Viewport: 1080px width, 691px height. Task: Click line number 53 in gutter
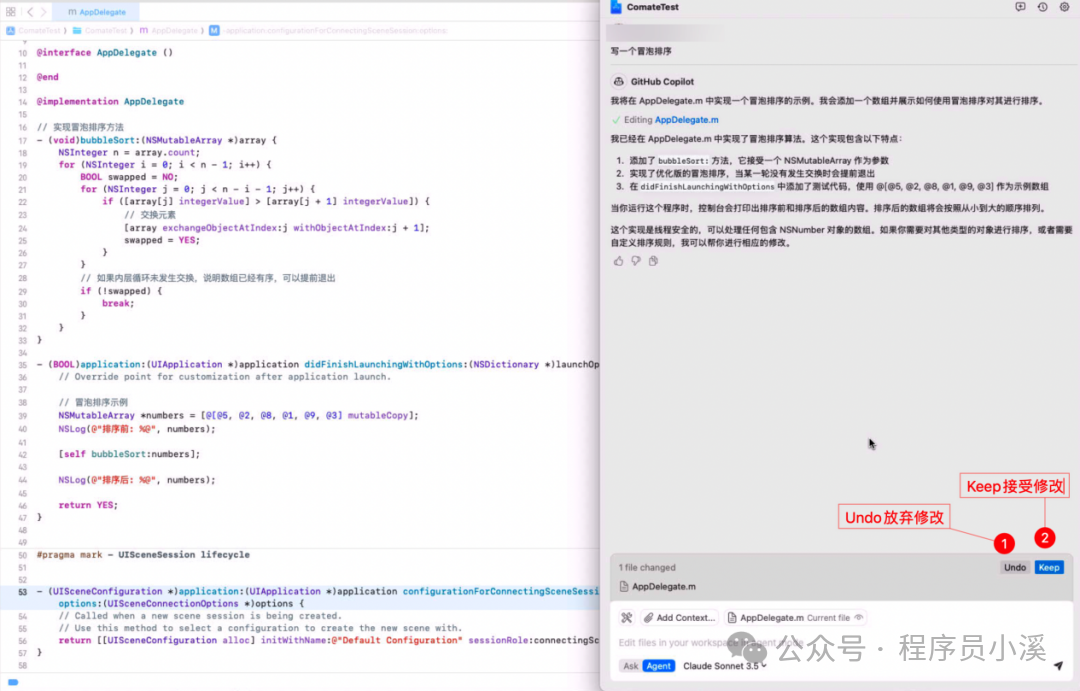tap(23, 592)
